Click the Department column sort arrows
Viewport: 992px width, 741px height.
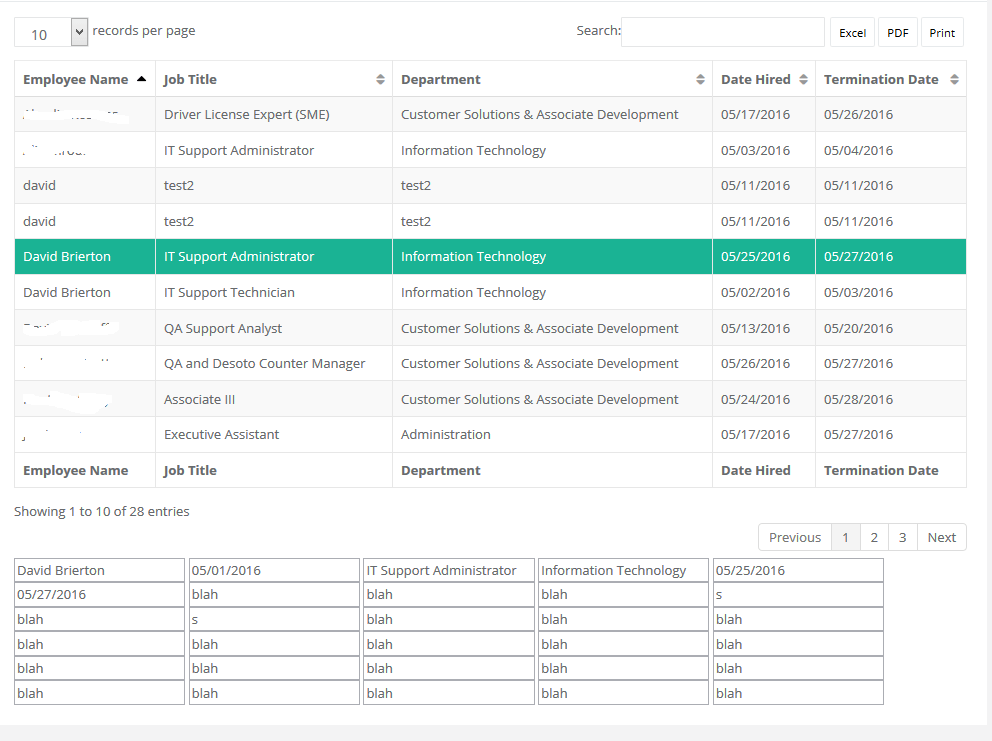pos(700,79)
